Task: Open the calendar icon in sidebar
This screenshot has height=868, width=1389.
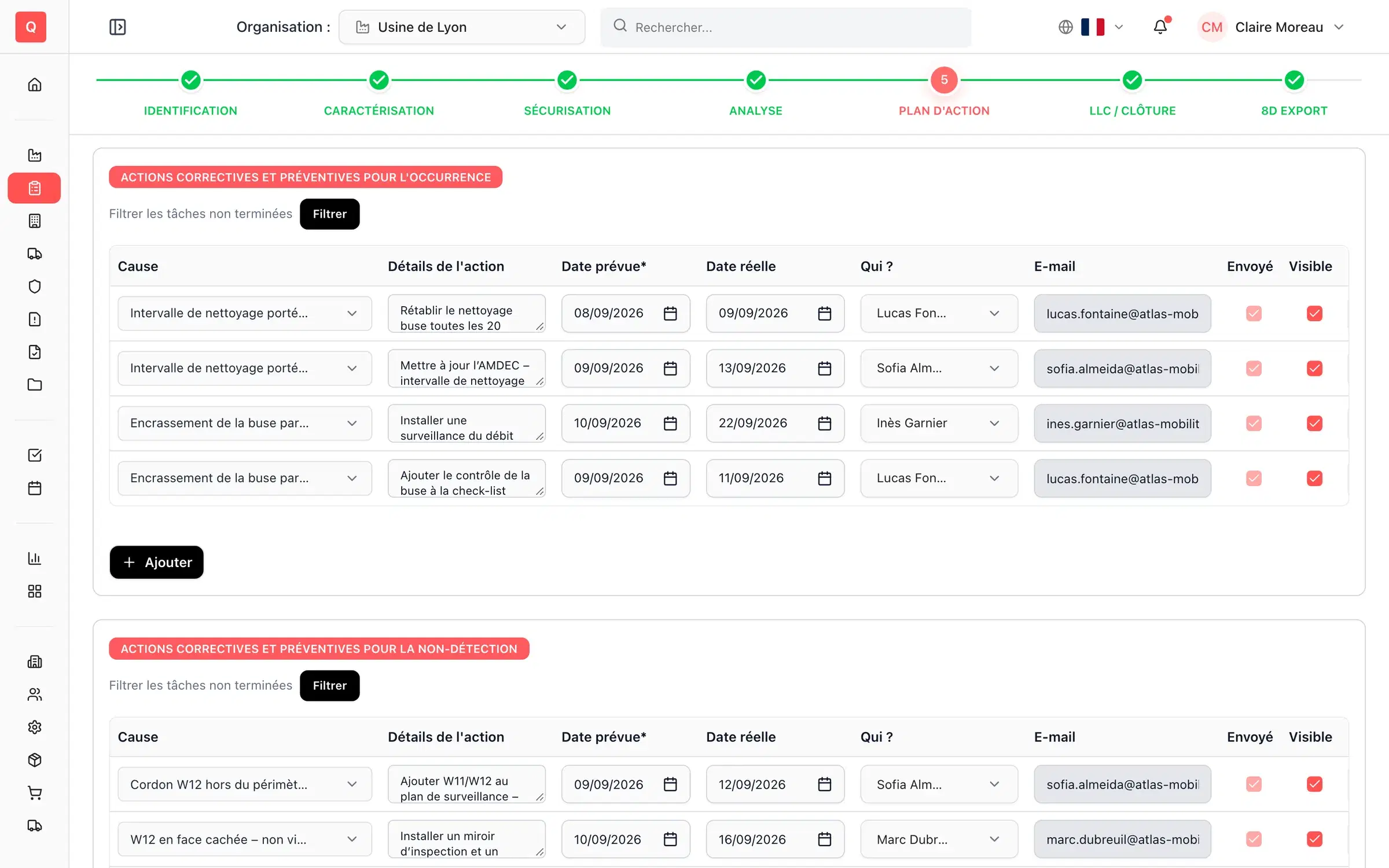Action: tap(35, 488)
